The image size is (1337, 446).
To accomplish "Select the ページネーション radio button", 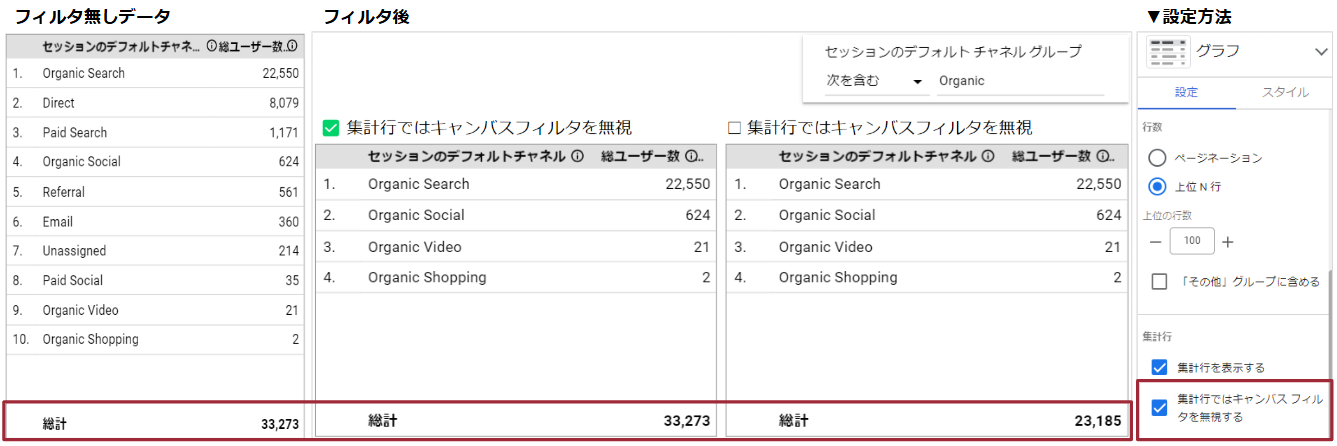I will coord(1158,158).
